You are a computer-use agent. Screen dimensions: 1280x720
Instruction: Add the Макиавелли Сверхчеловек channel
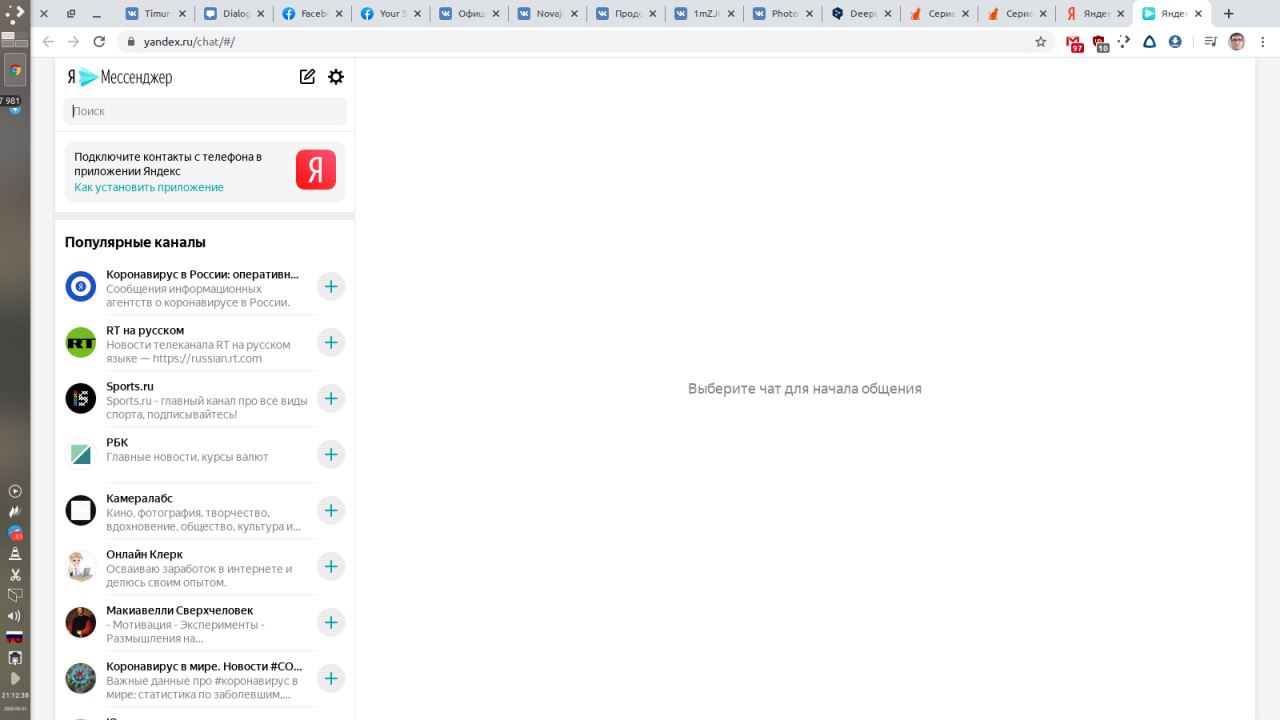point(331,623)
